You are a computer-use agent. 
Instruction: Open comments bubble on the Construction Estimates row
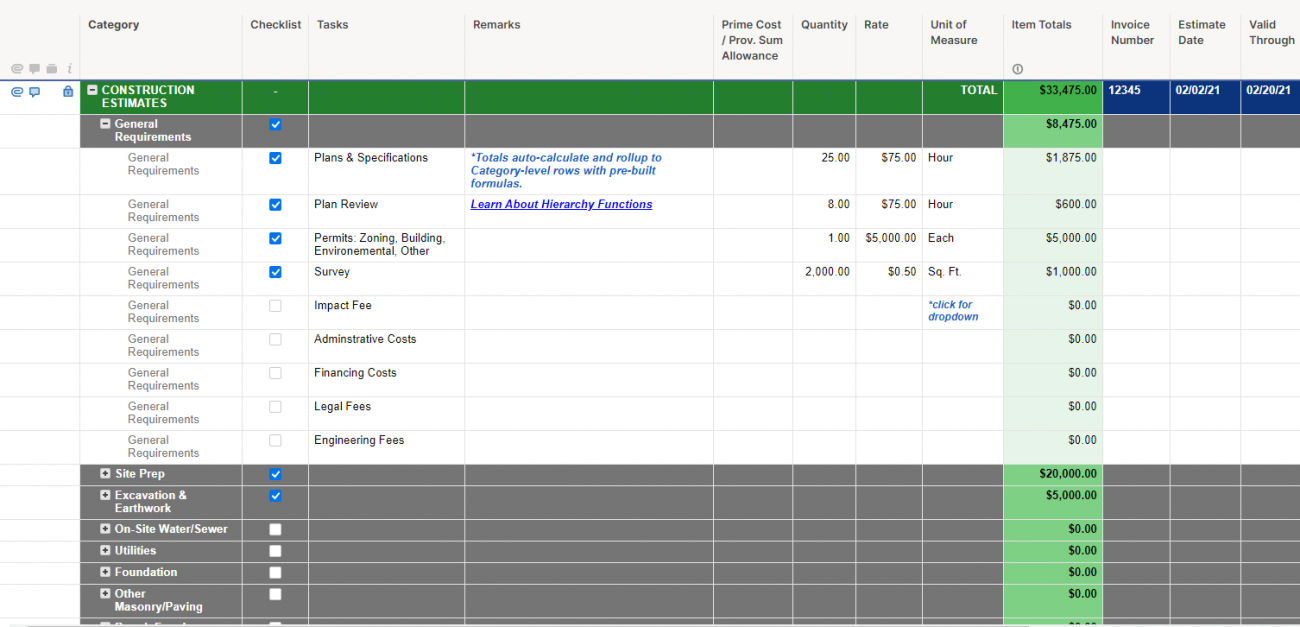(35, 91)
